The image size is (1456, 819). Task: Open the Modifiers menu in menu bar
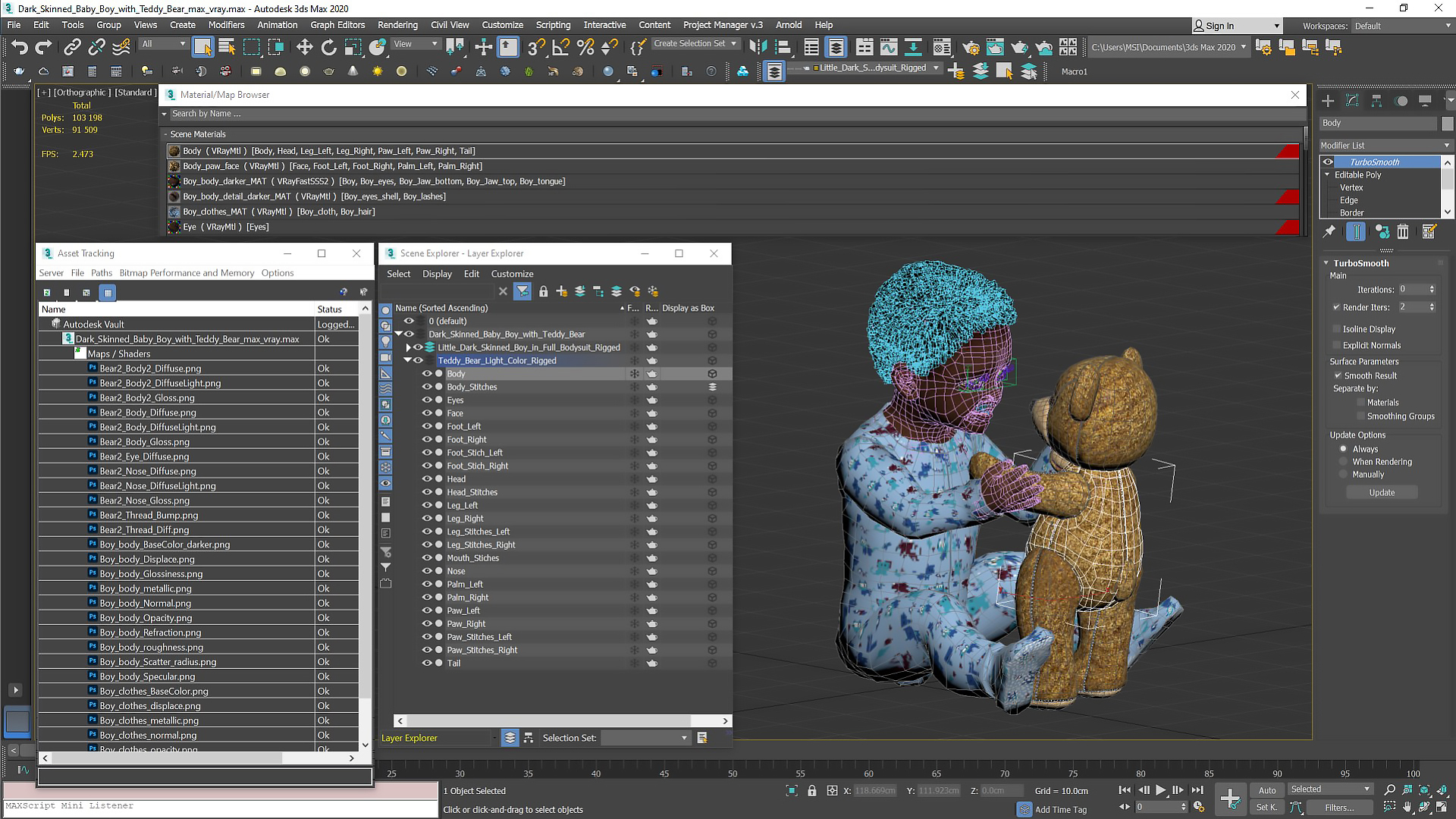(x=225, y=25)
